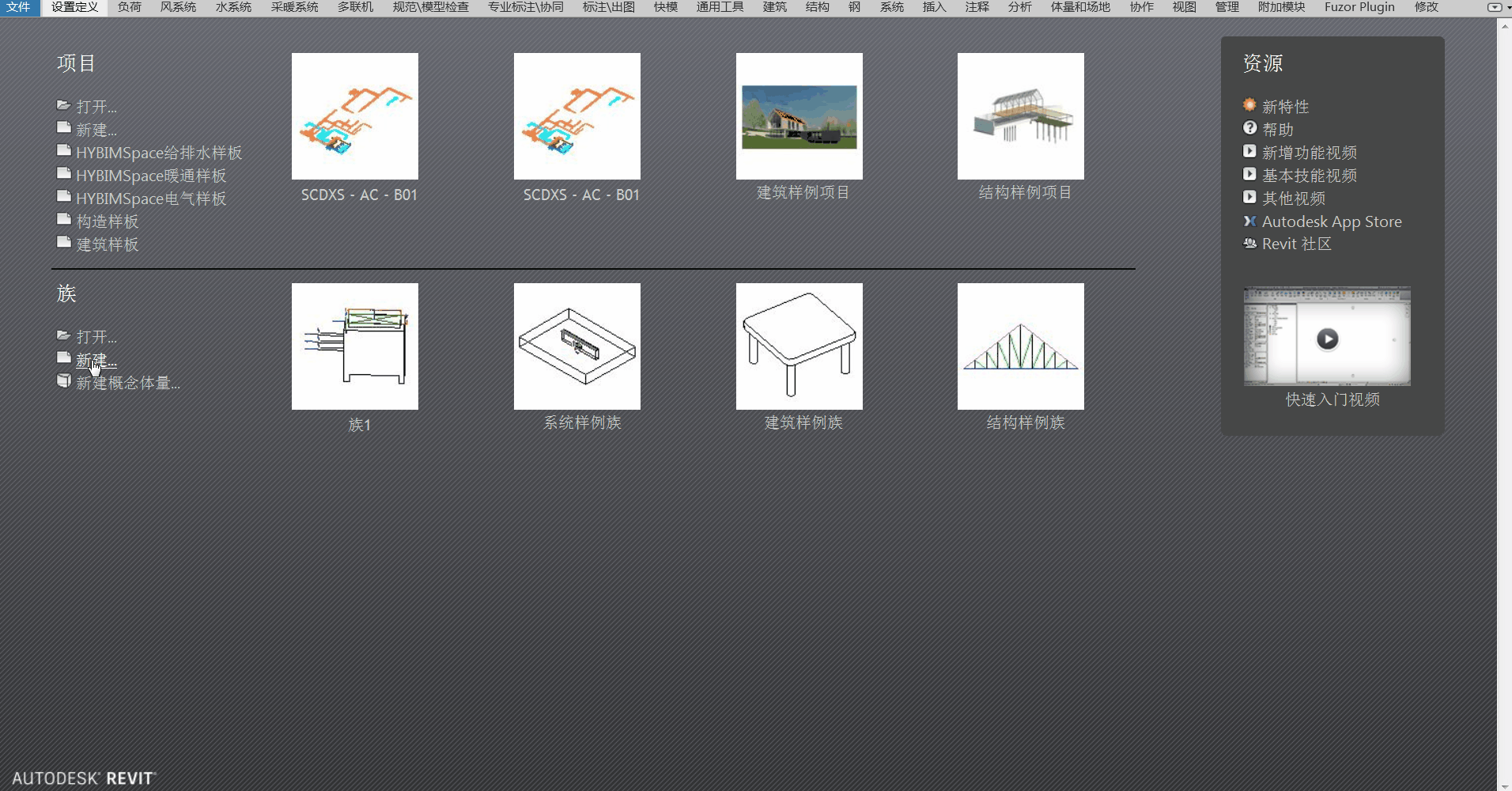Switch to the 结构 ribbon tab
The height and width of the screenshot is (791, 1512).
click(x=817, y=7)
